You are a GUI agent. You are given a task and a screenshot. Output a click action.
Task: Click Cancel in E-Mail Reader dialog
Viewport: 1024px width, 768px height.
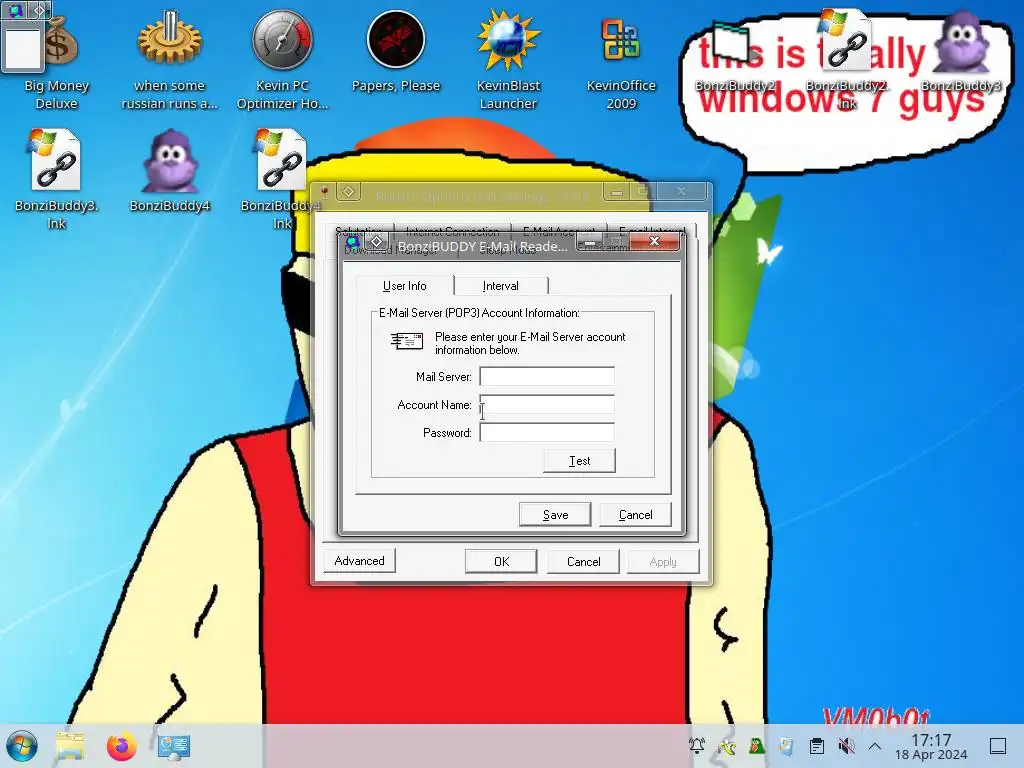click(x=635, y=515)
